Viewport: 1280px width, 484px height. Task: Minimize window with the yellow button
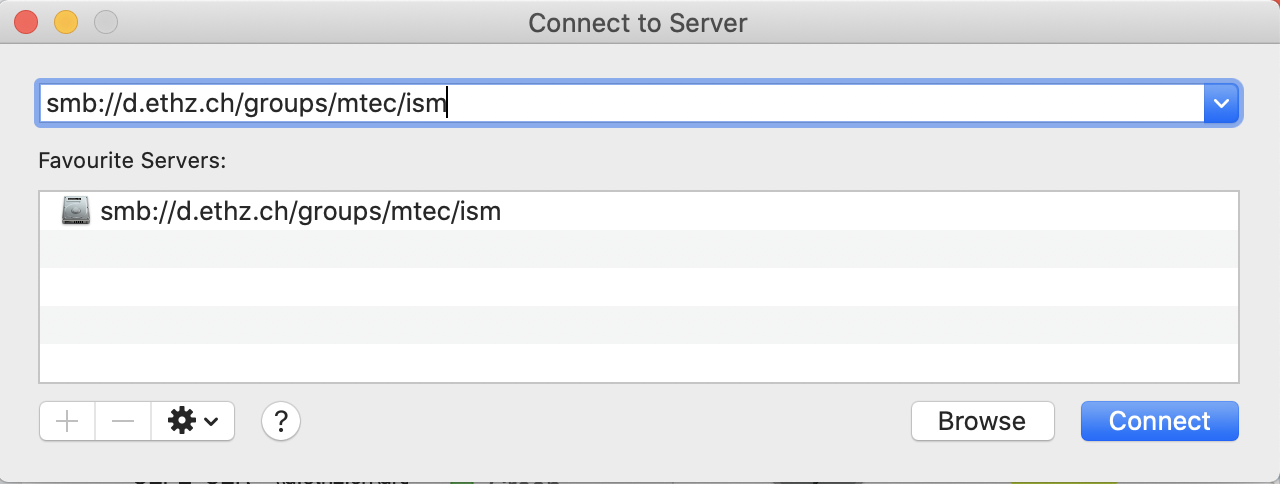(x=66, y=21)
